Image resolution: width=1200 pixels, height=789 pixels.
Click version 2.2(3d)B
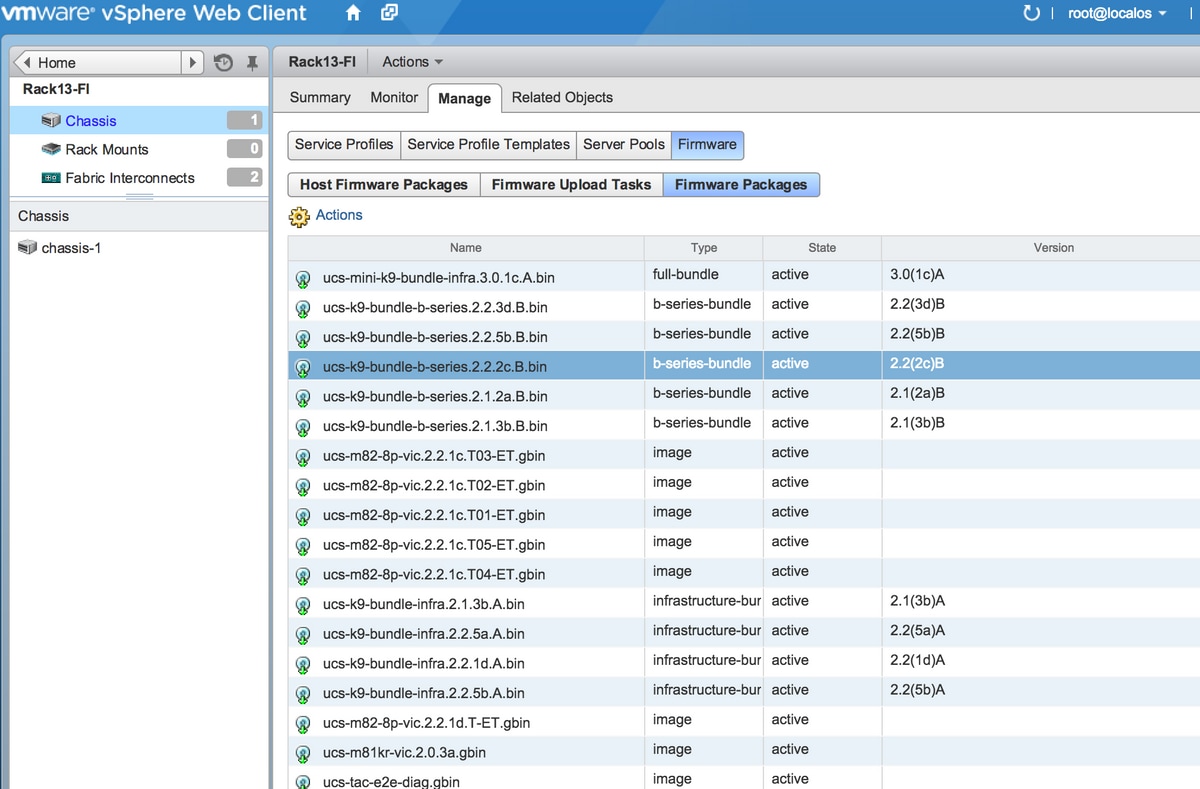coord(918,304)
